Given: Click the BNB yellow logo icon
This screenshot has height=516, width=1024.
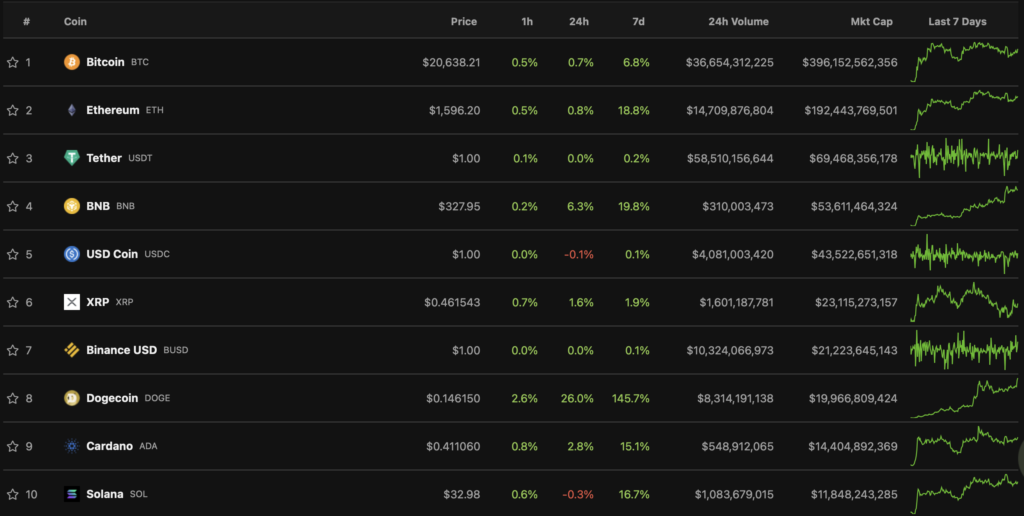Looking at the screenshot, I should tap(72, 206).
